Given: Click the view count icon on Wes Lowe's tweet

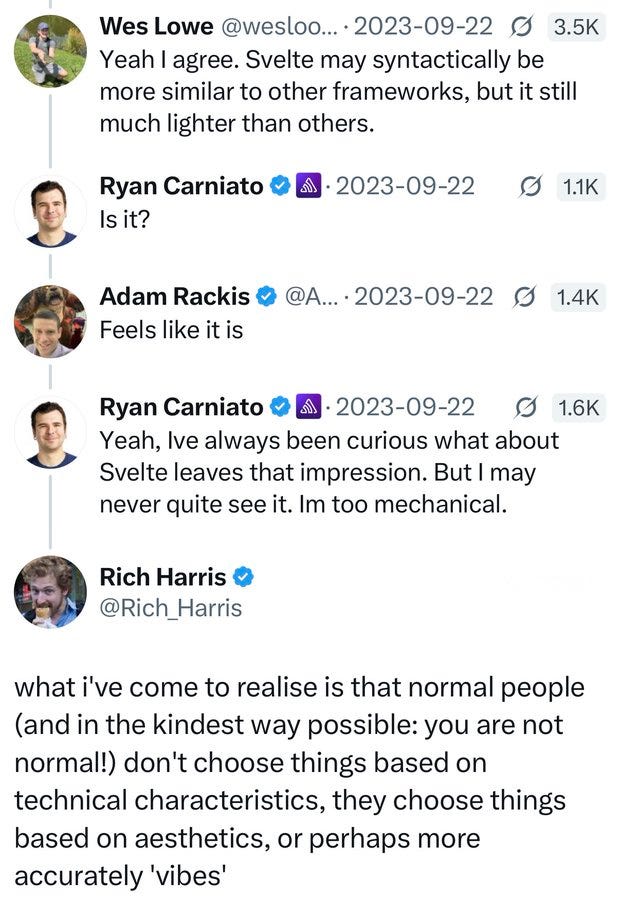Looking at the screenshot, I should click(521, 27).
